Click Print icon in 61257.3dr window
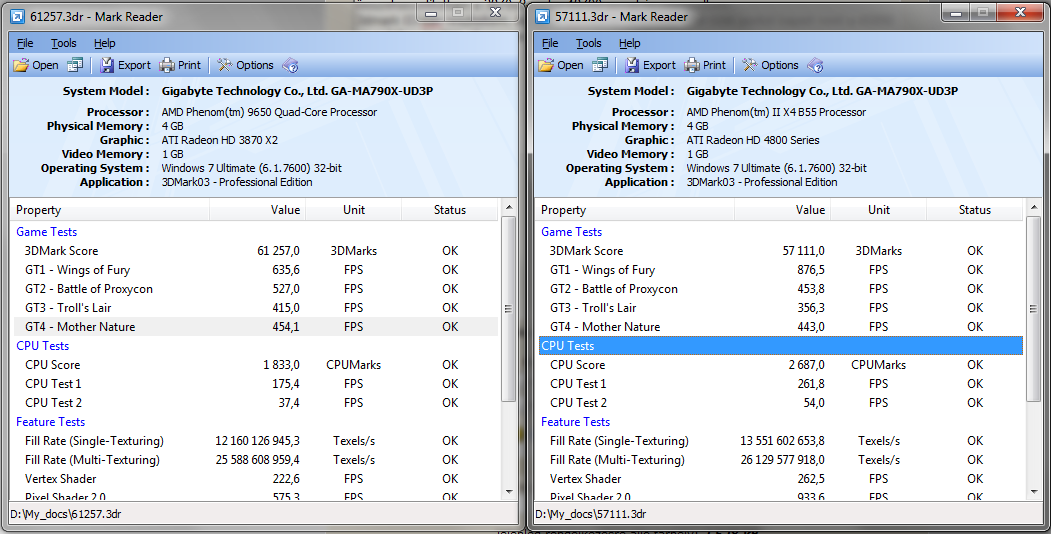This screenshot has height=534, width=1051. click(x=166, y=65)
